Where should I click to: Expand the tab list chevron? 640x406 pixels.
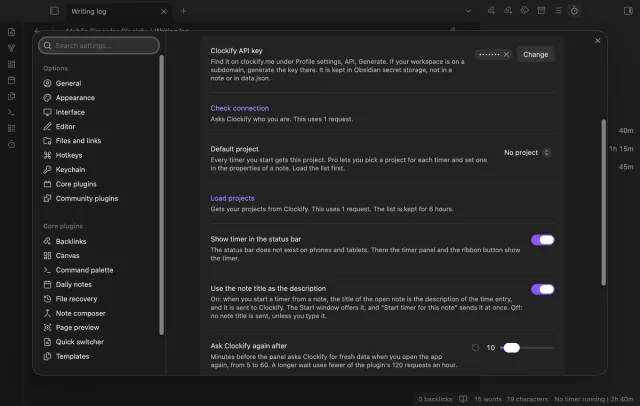click(468, 11)
